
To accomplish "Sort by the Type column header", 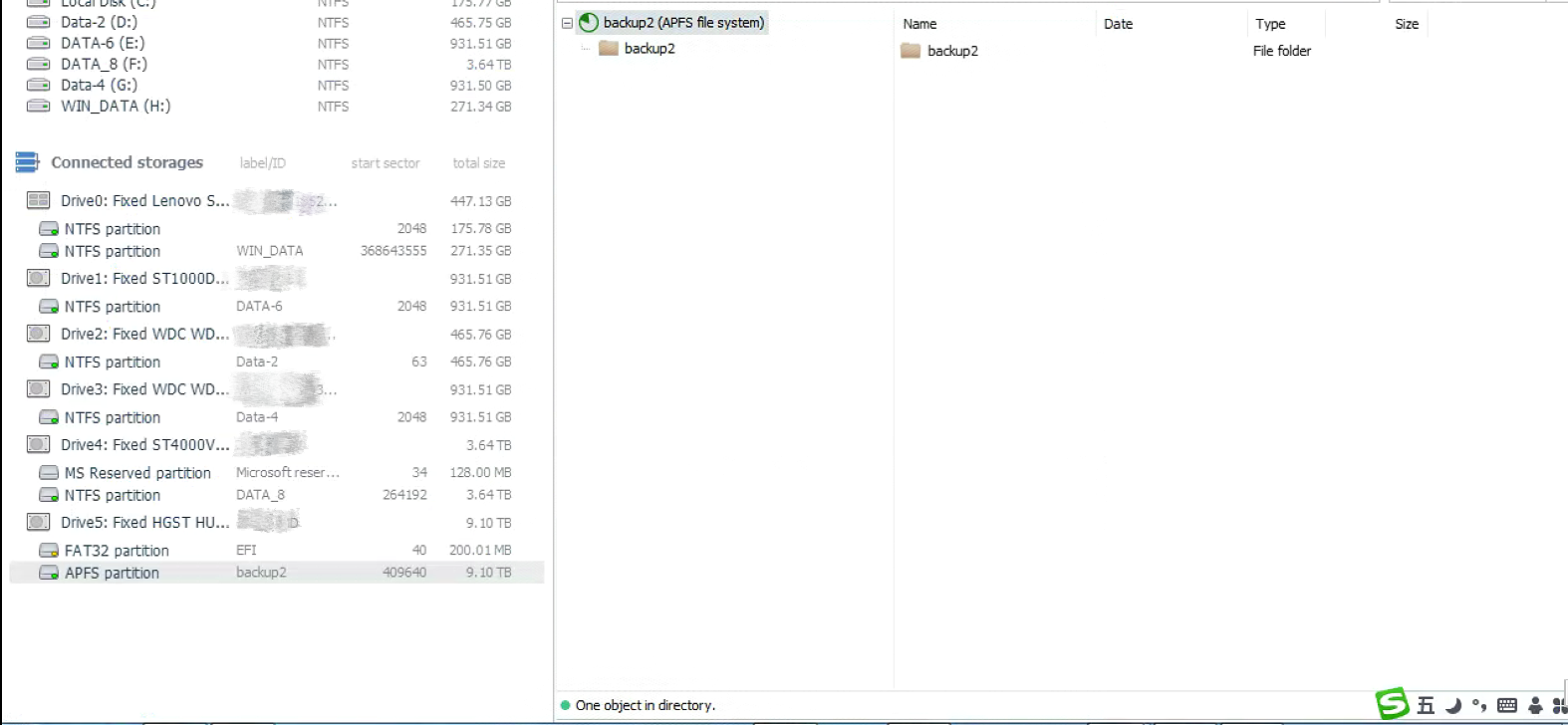I will 1270,24.
